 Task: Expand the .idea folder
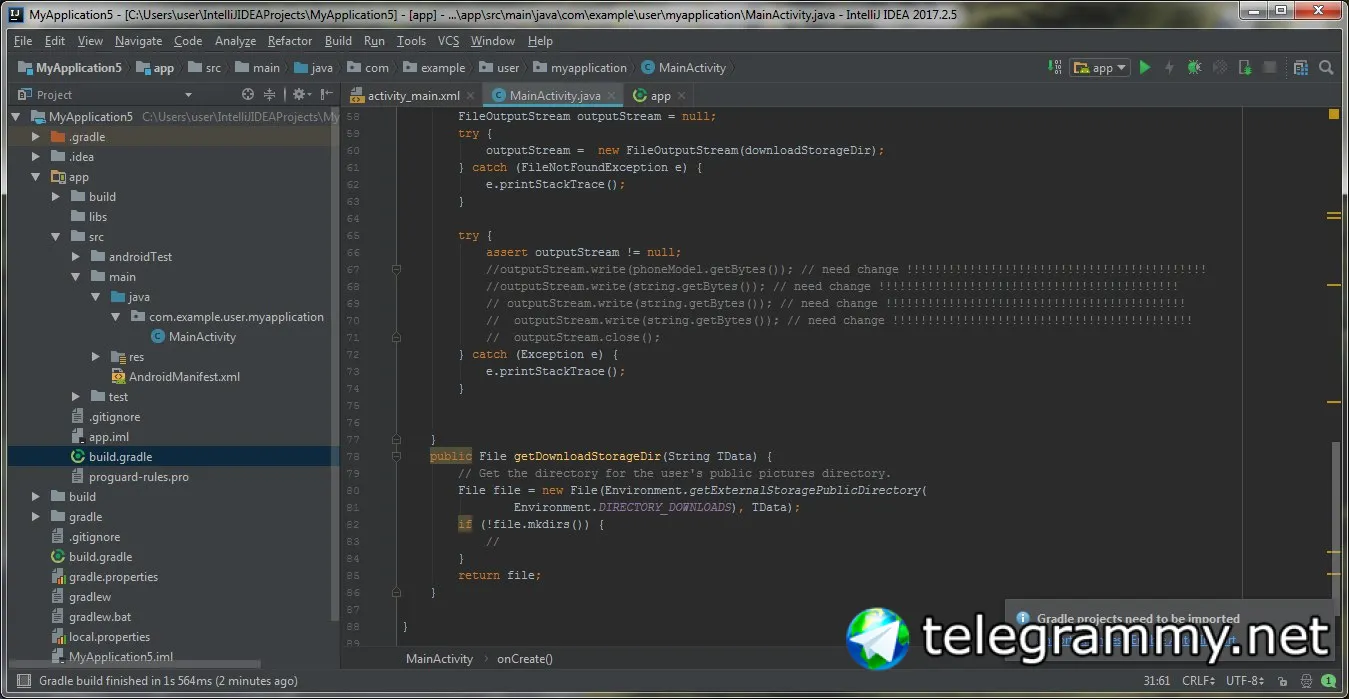coord(36,157)
